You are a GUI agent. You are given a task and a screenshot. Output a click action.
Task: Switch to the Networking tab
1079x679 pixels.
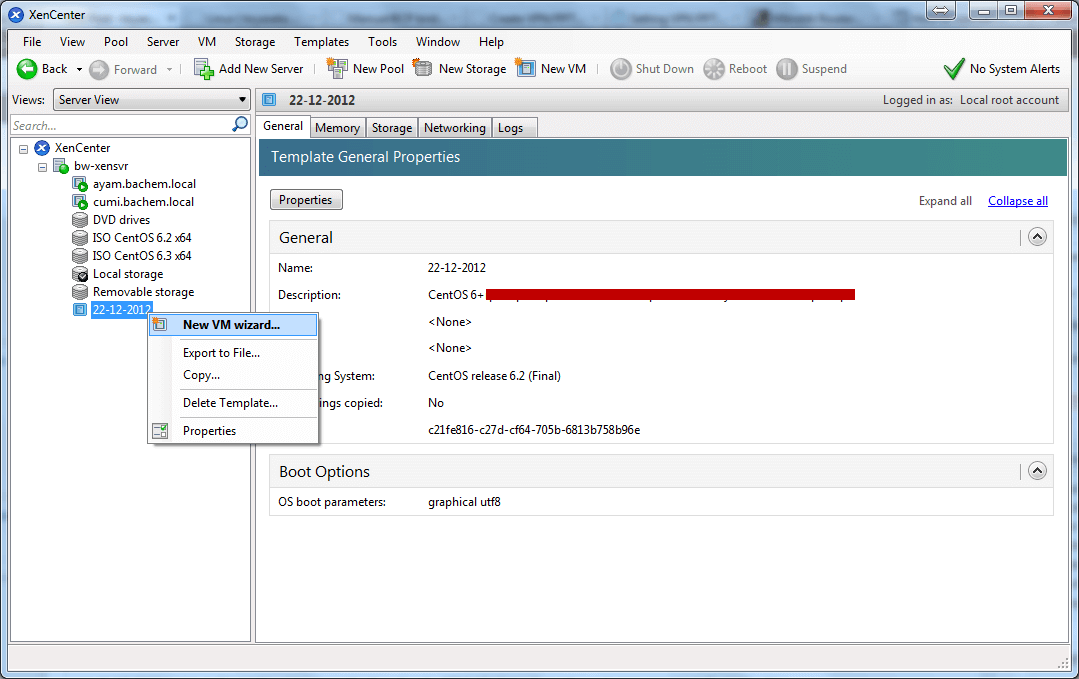(454, 128)
